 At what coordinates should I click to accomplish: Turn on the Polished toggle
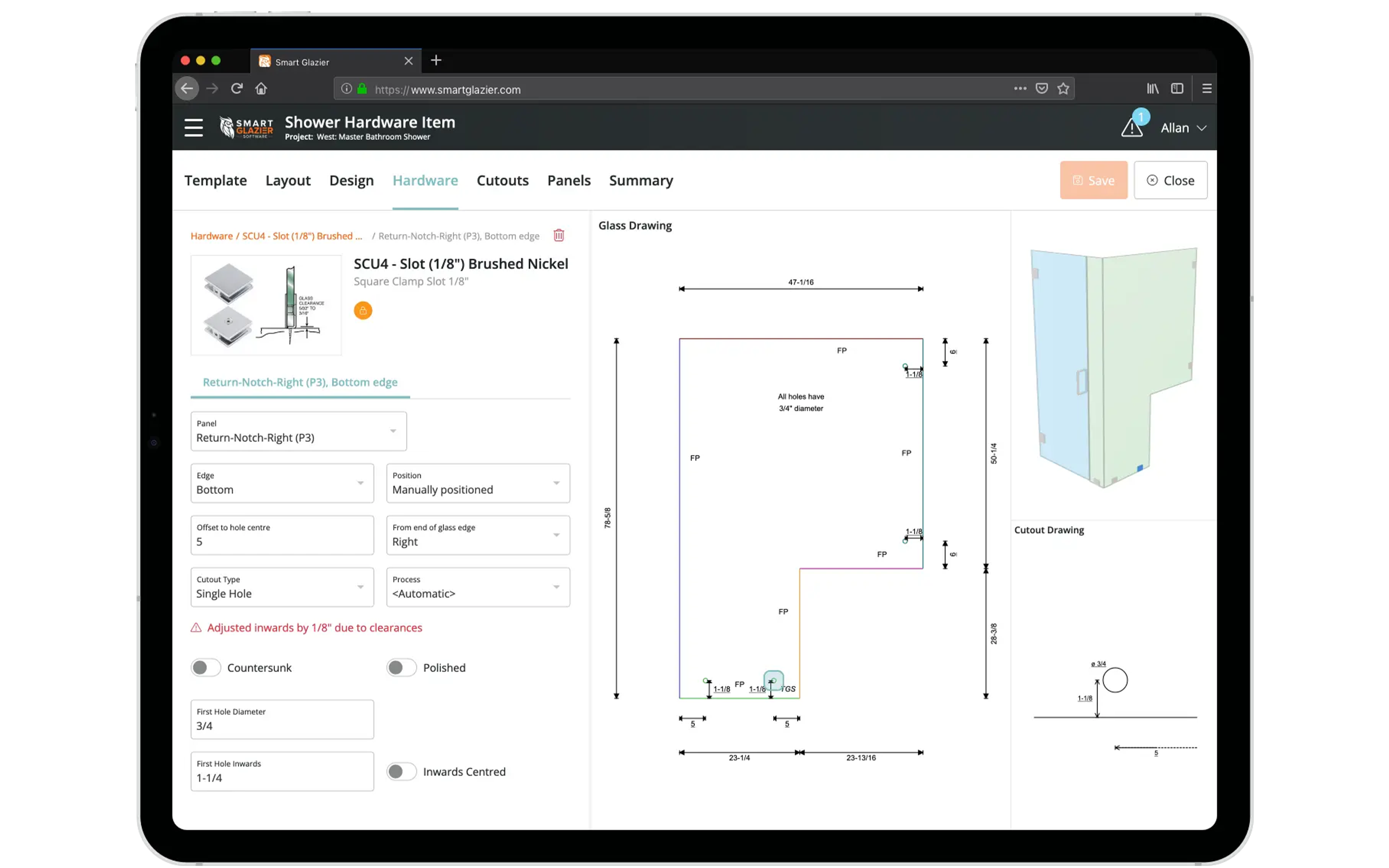coord(401,668)
